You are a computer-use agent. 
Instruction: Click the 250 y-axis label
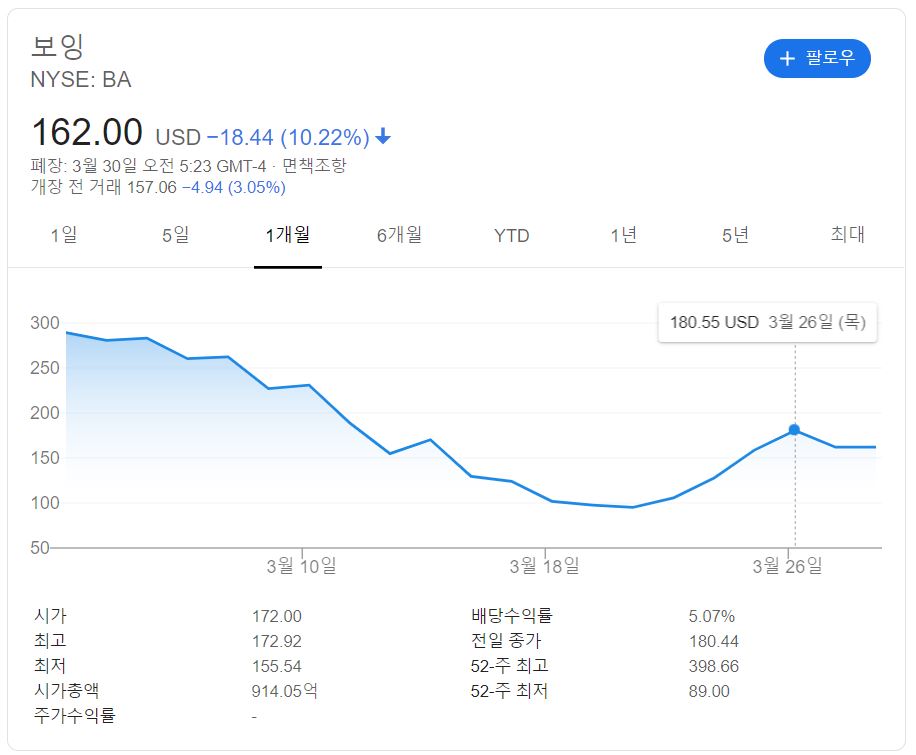point(45,368)
